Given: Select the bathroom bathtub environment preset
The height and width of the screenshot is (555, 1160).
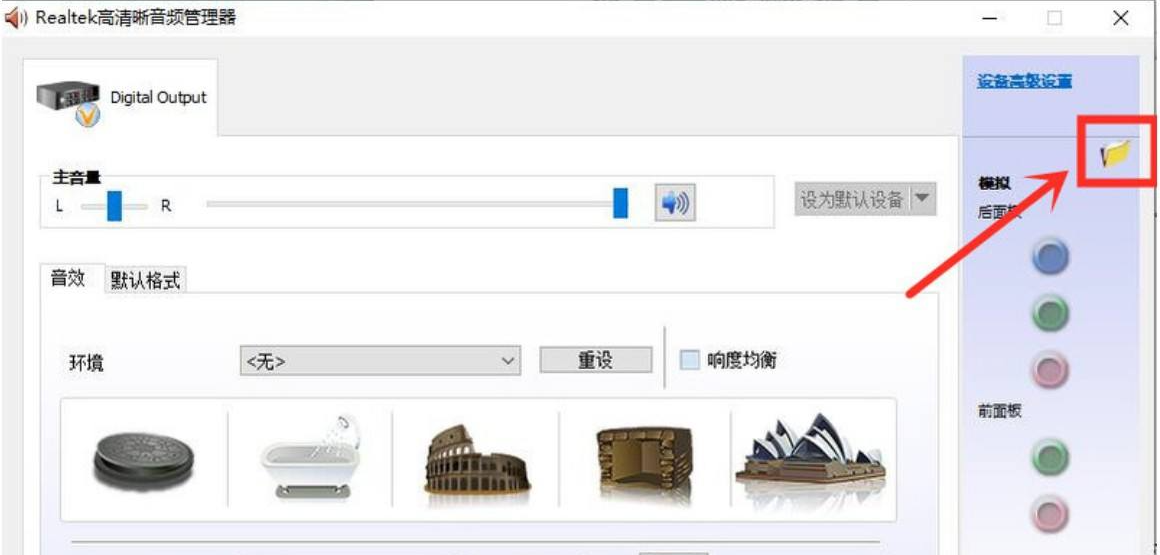Looking at the screenshot, I should [x=309, y=459].
